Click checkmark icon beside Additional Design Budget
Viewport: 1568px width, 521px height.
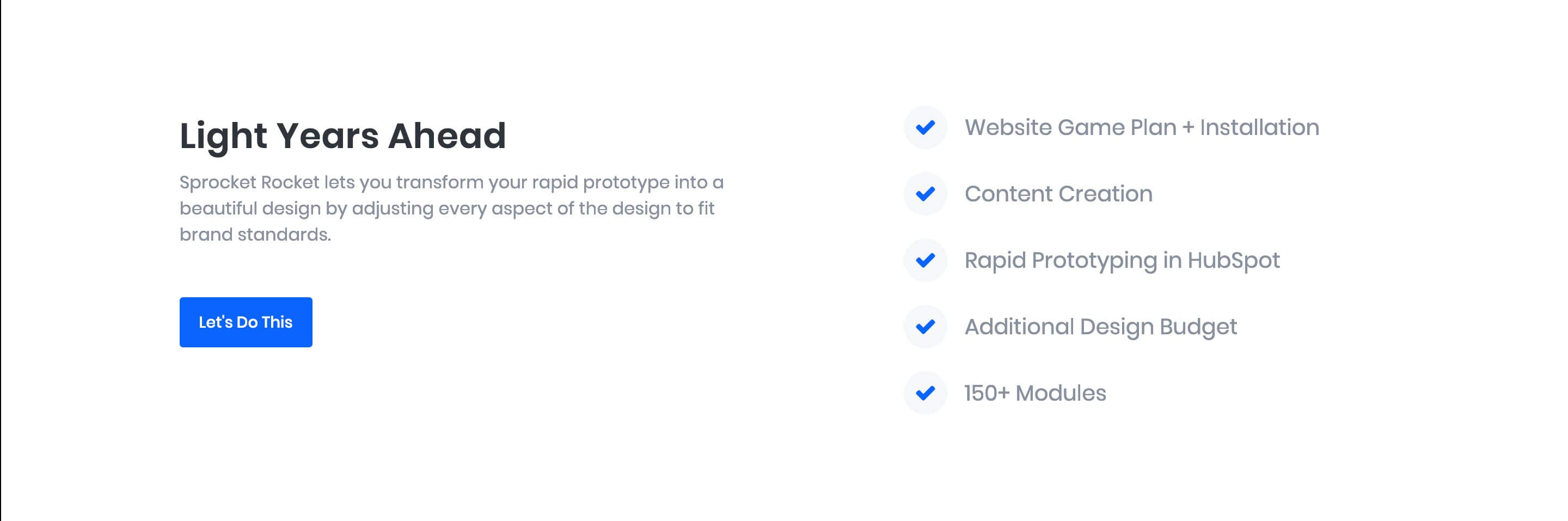[x=925, y=326]
